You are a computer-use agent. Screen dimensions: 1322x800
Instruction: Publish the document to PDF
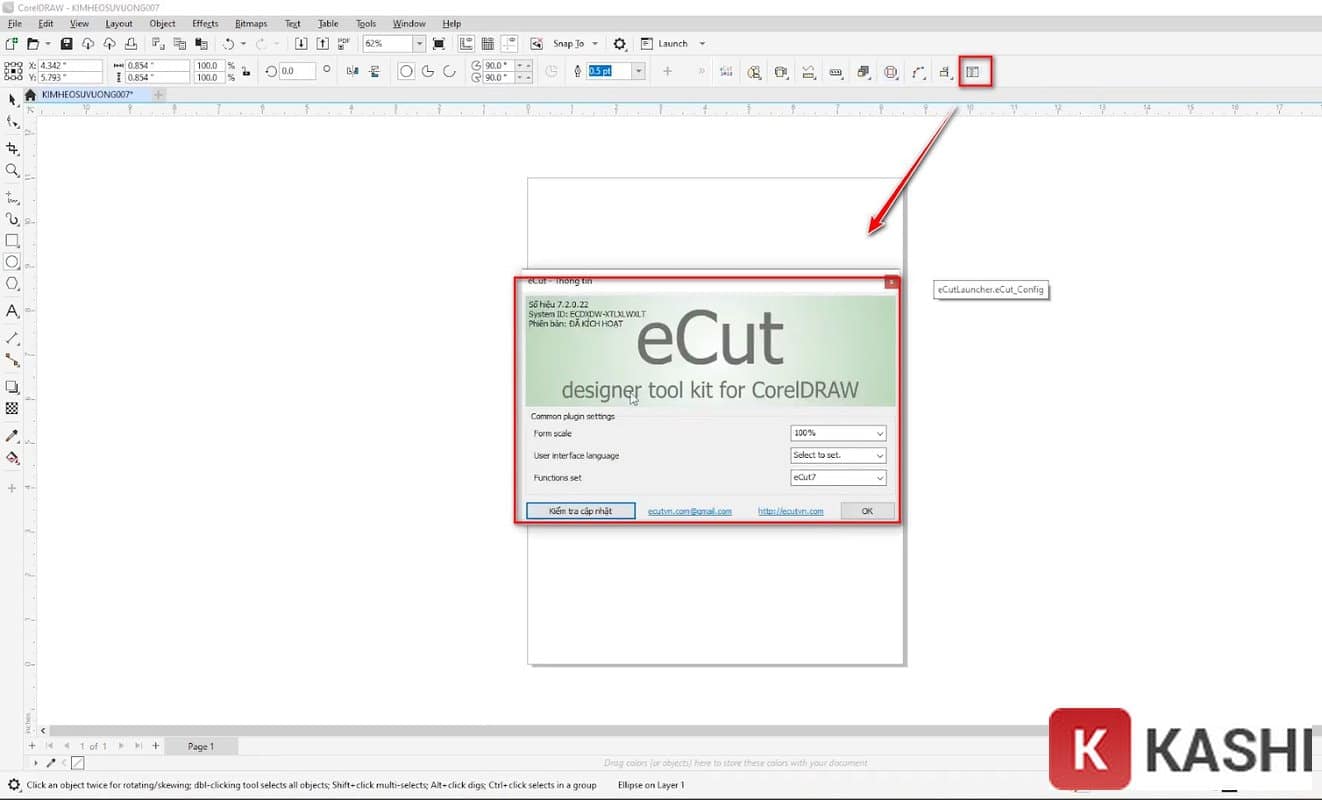(x=344, y=44)
